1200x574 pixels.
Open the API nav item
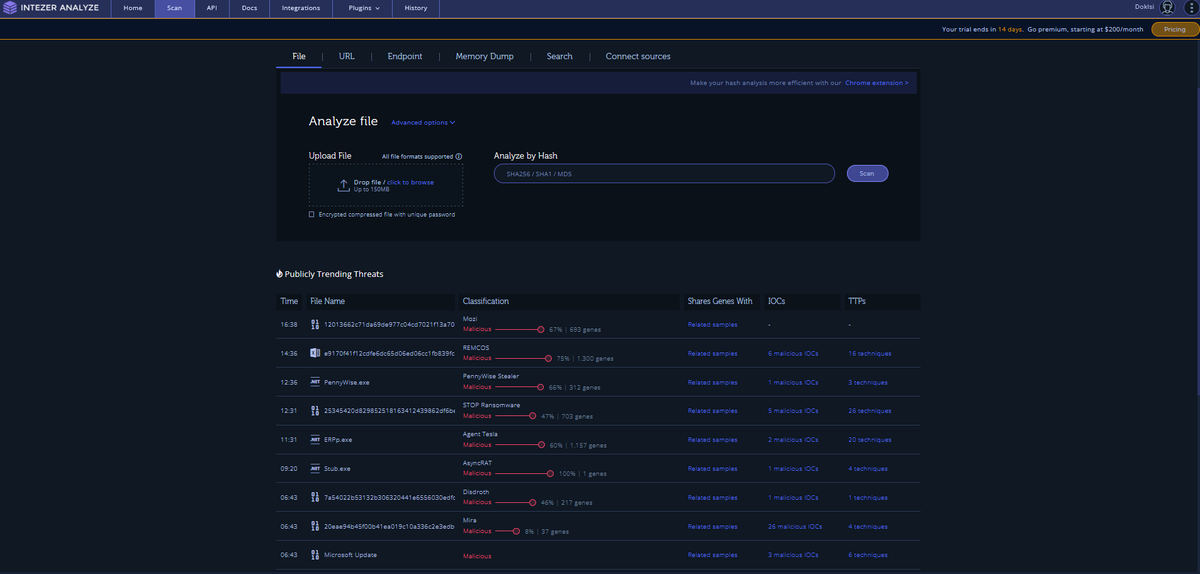click(212, 7)
